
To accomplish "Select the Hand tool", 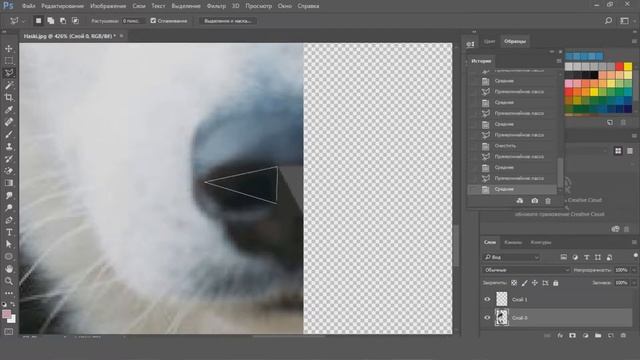I will pyautogui.click(x=9, y=269).
